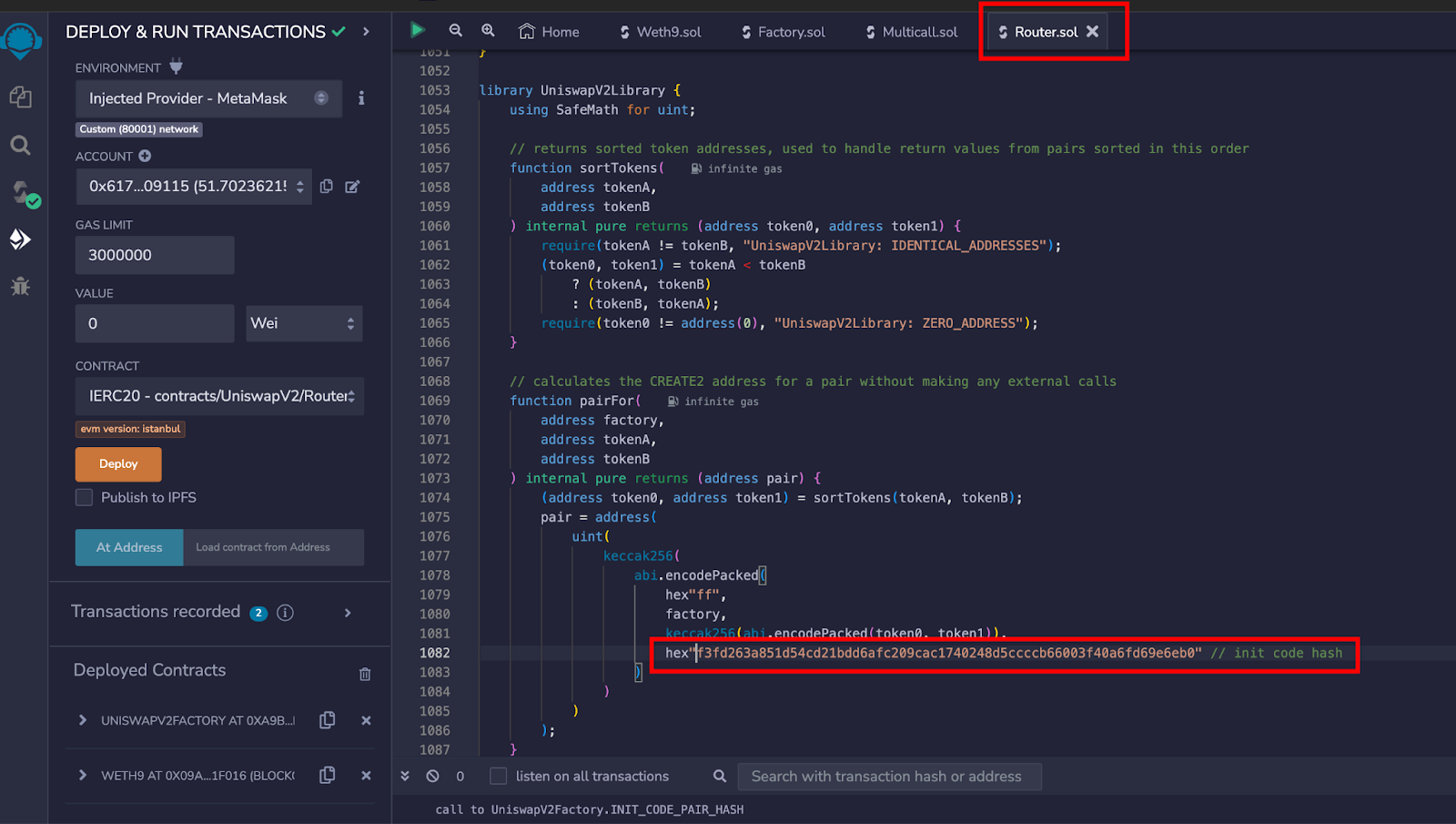Click the Gas Limit input field
Screen dimensions: 1456x824
[155, 255]
